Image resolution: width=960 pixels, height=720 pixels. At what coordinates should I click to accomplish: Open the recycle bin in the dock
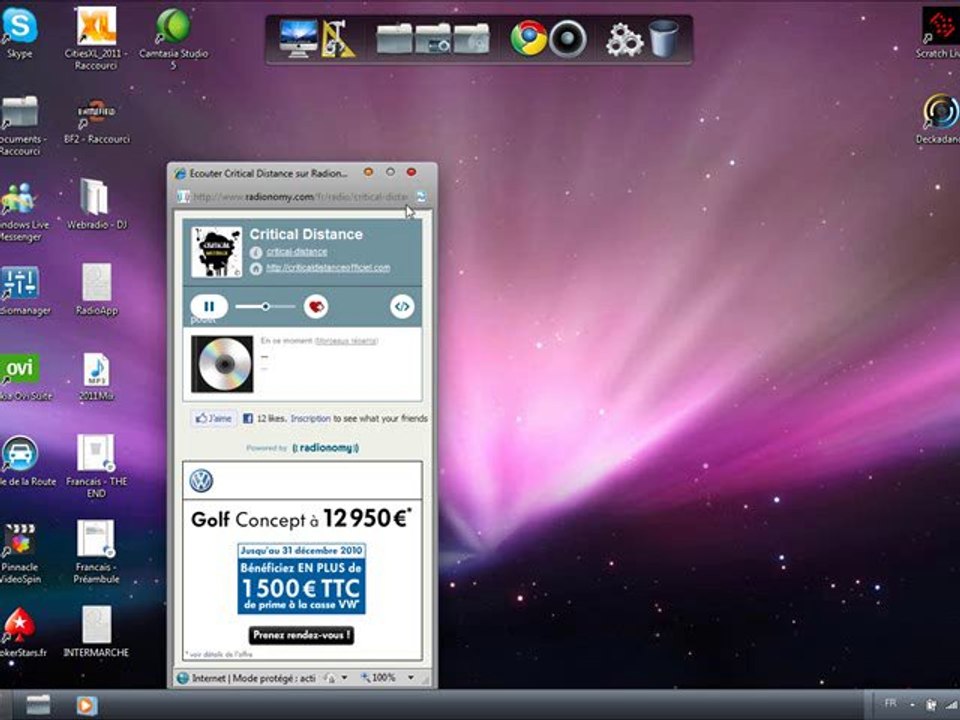(x=664, y=39)
